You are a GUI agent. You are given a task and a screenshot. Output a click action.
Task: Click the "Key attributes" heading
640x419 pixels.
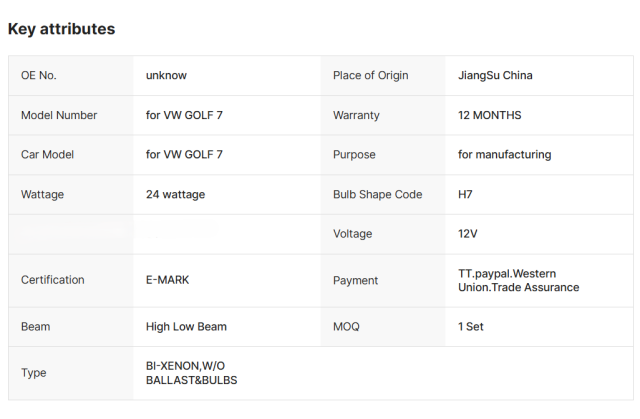pos(61,29)
